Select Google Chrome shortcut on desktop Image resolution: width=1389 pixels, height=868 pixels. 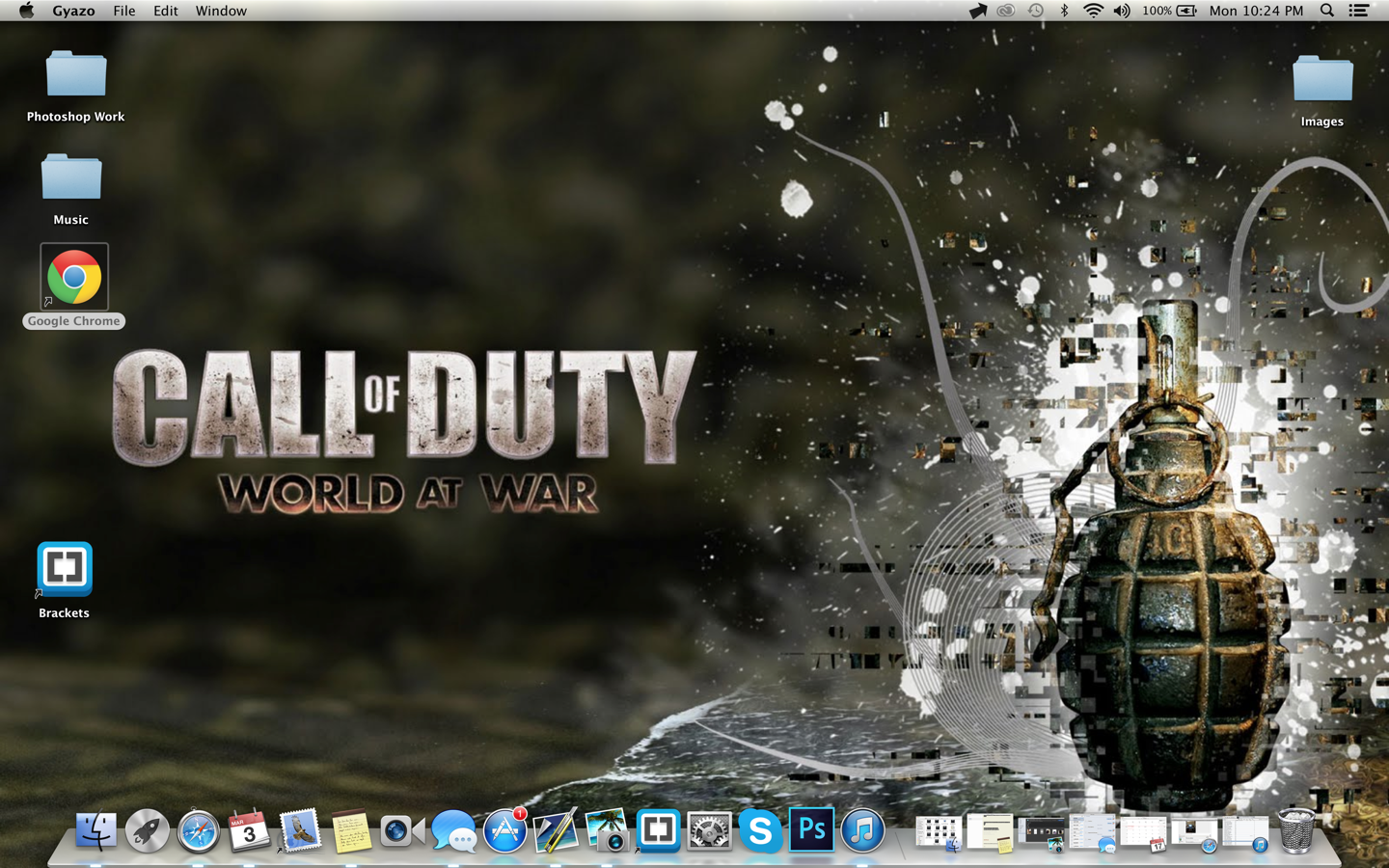(x=74, y=285)
